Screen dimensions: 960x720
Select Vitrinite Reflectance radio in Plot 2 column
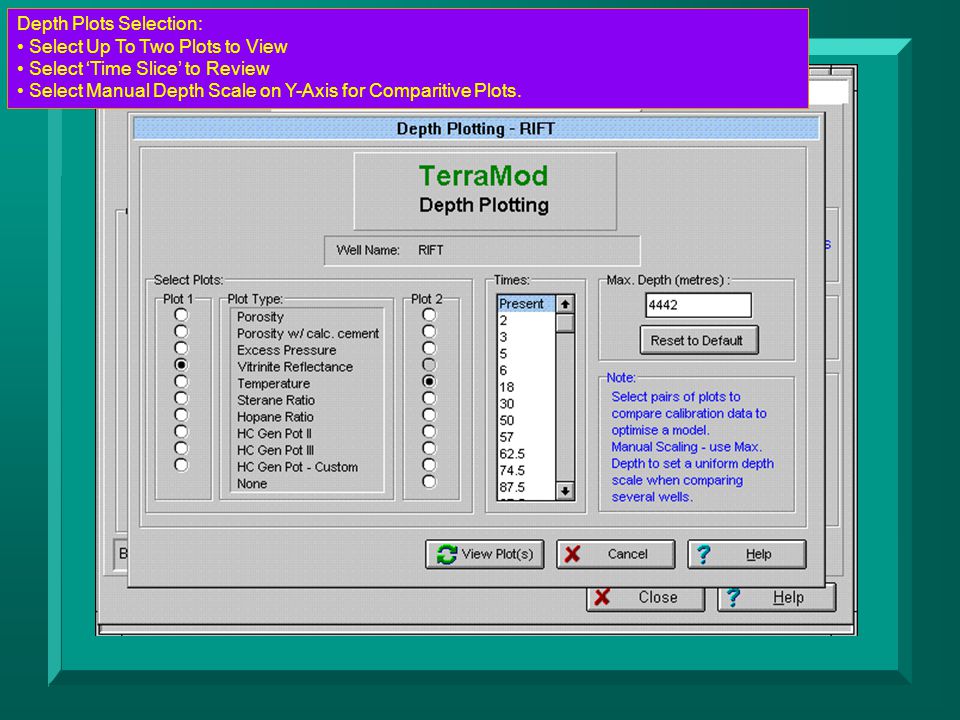click(429, 365)
